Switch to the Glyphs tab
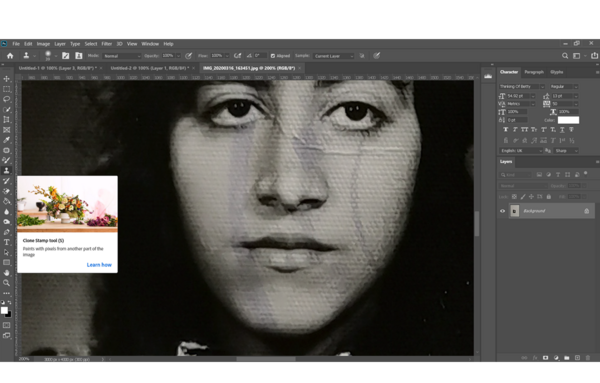Image resolution: width=600 pixels, height=383 pixels. tap(557, 72)
